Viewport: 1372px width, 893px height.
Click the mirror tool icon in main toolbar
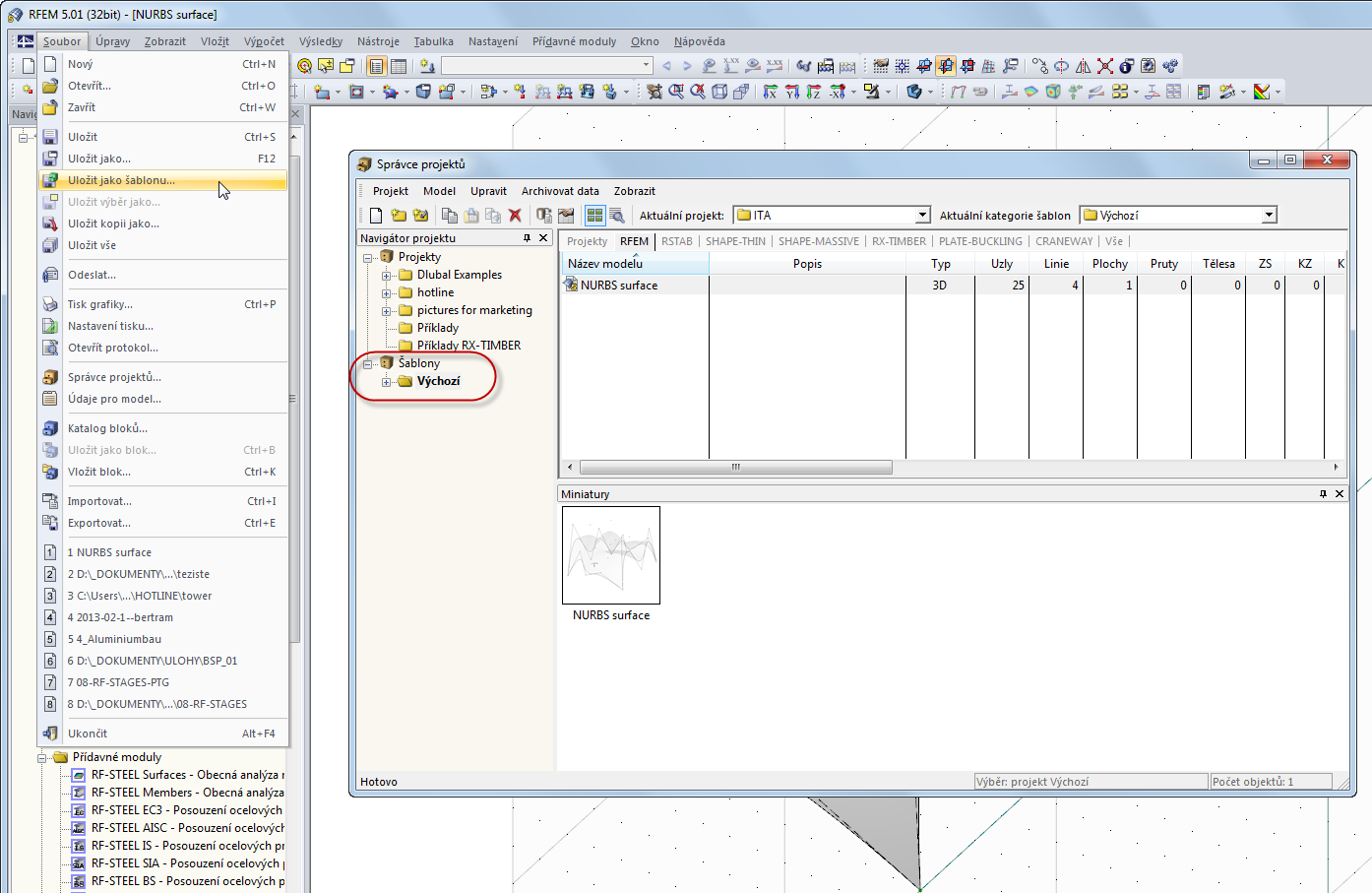click(x=1083, y=66)
